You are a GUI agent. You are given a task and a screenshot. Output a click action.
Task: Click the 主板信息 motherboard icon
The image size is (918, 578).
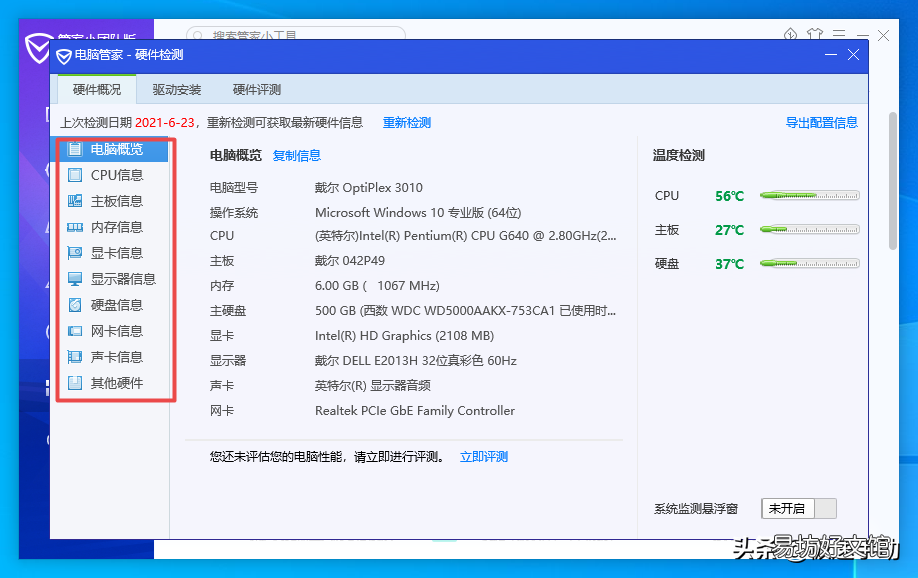point(75,201)
